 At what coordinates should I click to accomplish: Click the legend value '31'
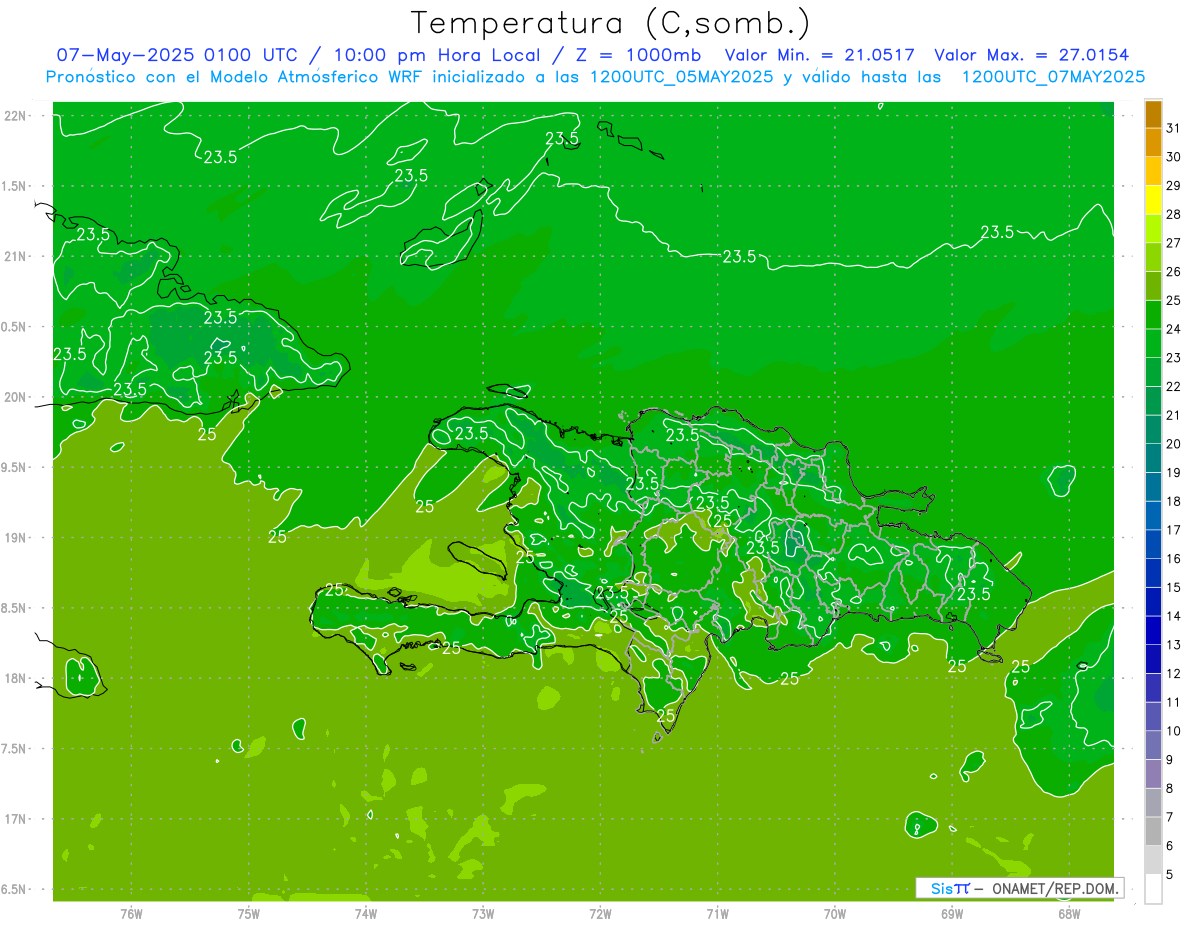(1173, 128)
